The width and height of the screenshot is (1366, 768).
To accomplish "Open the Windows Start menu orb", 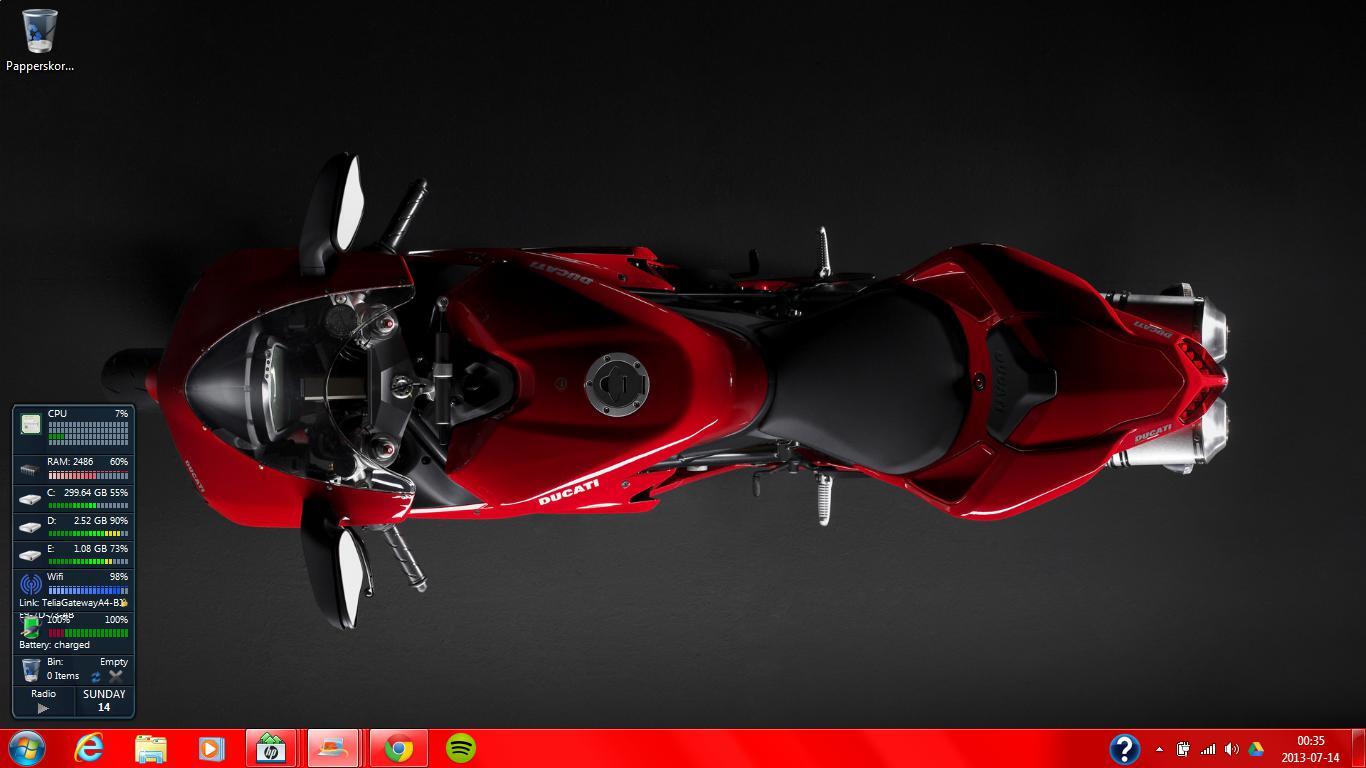I will 27,748.
